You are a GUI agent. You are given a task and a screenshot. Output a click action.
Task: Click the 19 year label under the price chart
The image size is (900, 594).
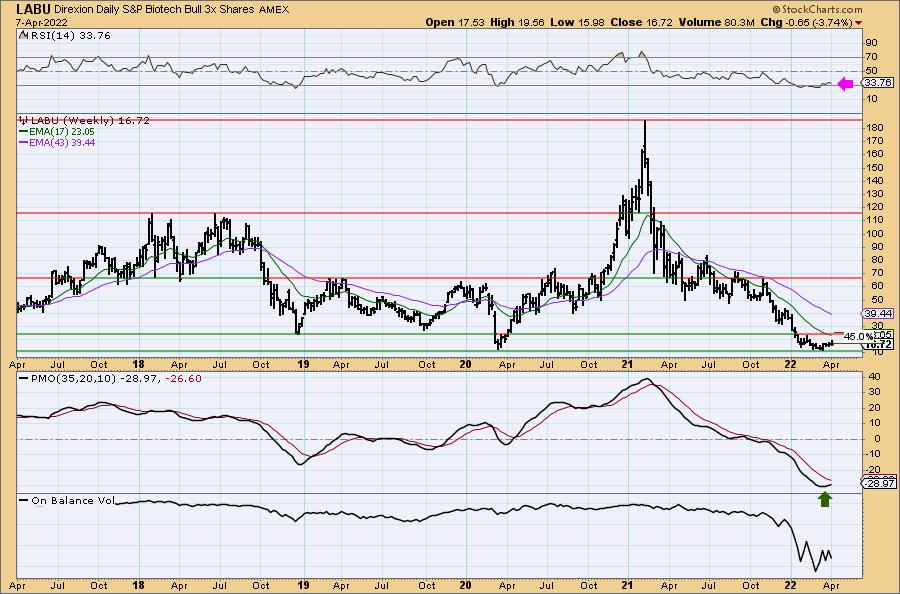click(x=303, y=364)
